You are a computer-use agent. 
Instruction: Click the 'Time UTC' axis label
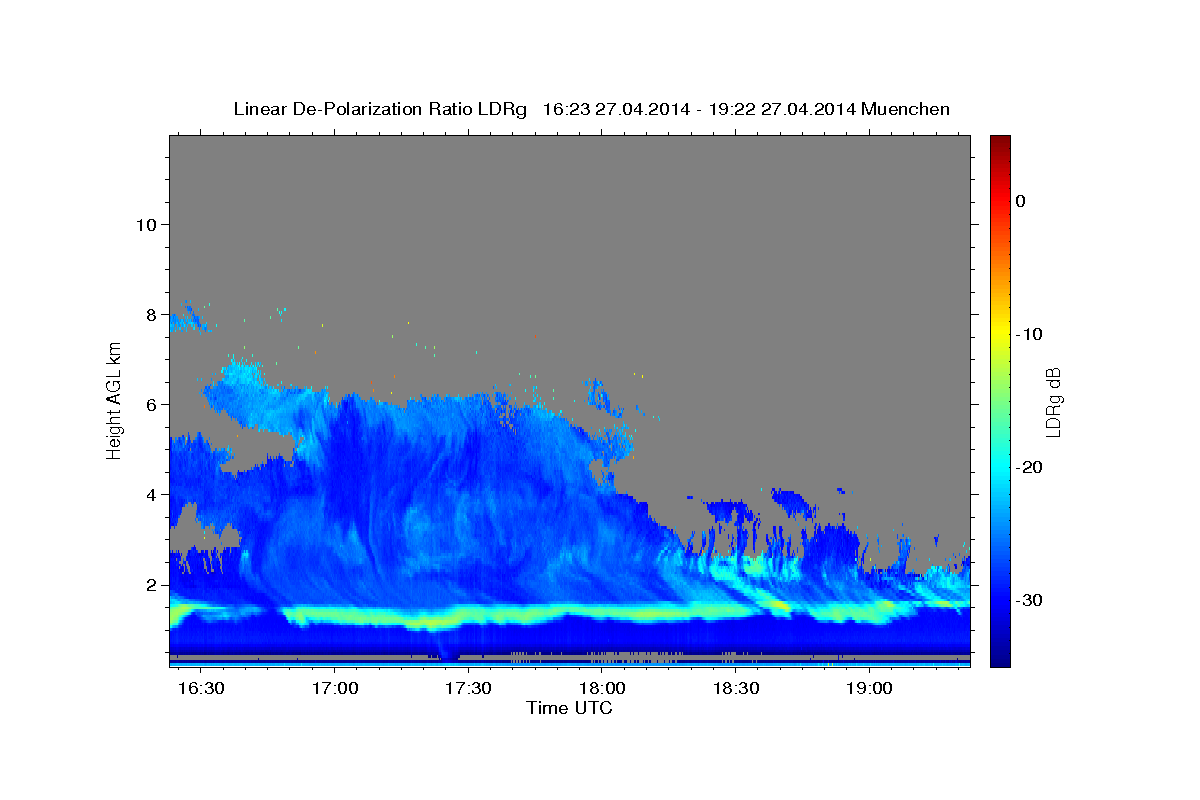tap(569, 708)
